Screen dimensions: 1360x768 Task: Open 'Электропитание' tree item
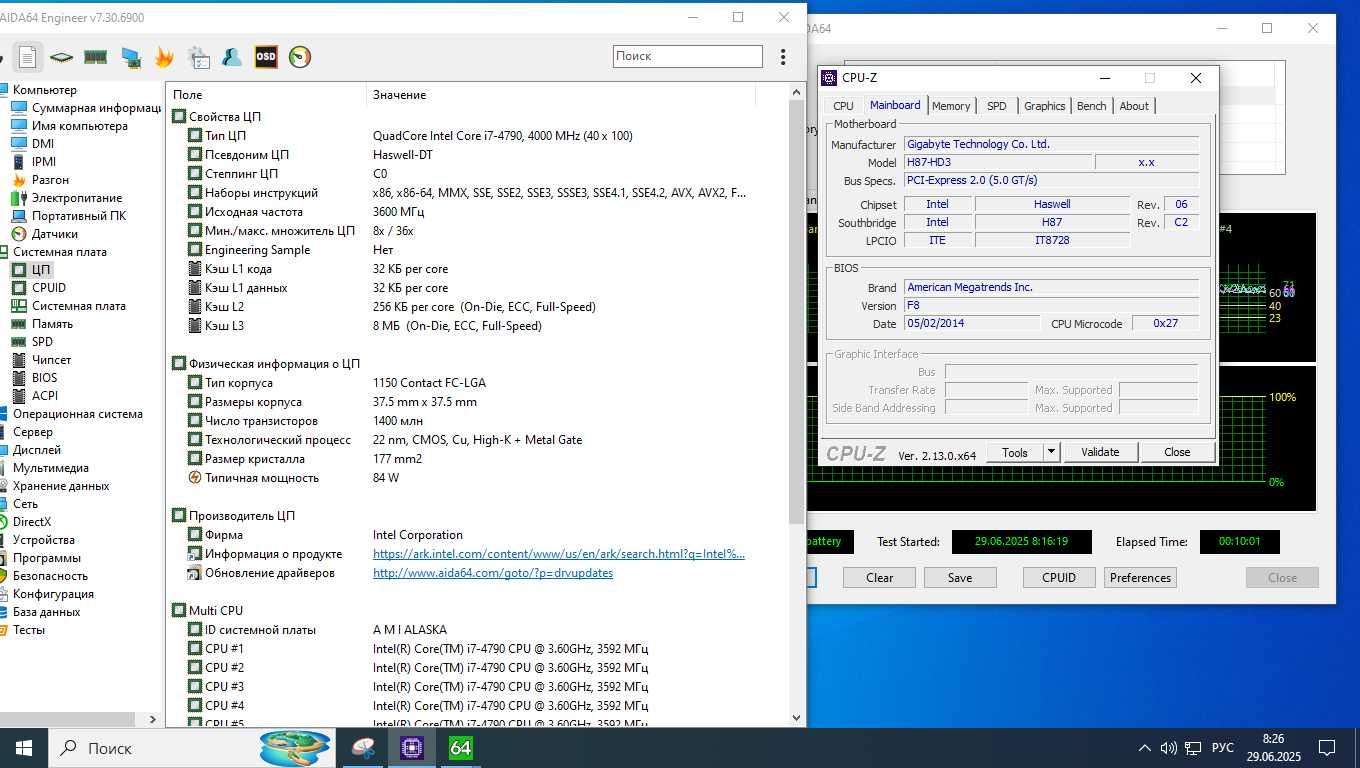(x=77, y=198)
